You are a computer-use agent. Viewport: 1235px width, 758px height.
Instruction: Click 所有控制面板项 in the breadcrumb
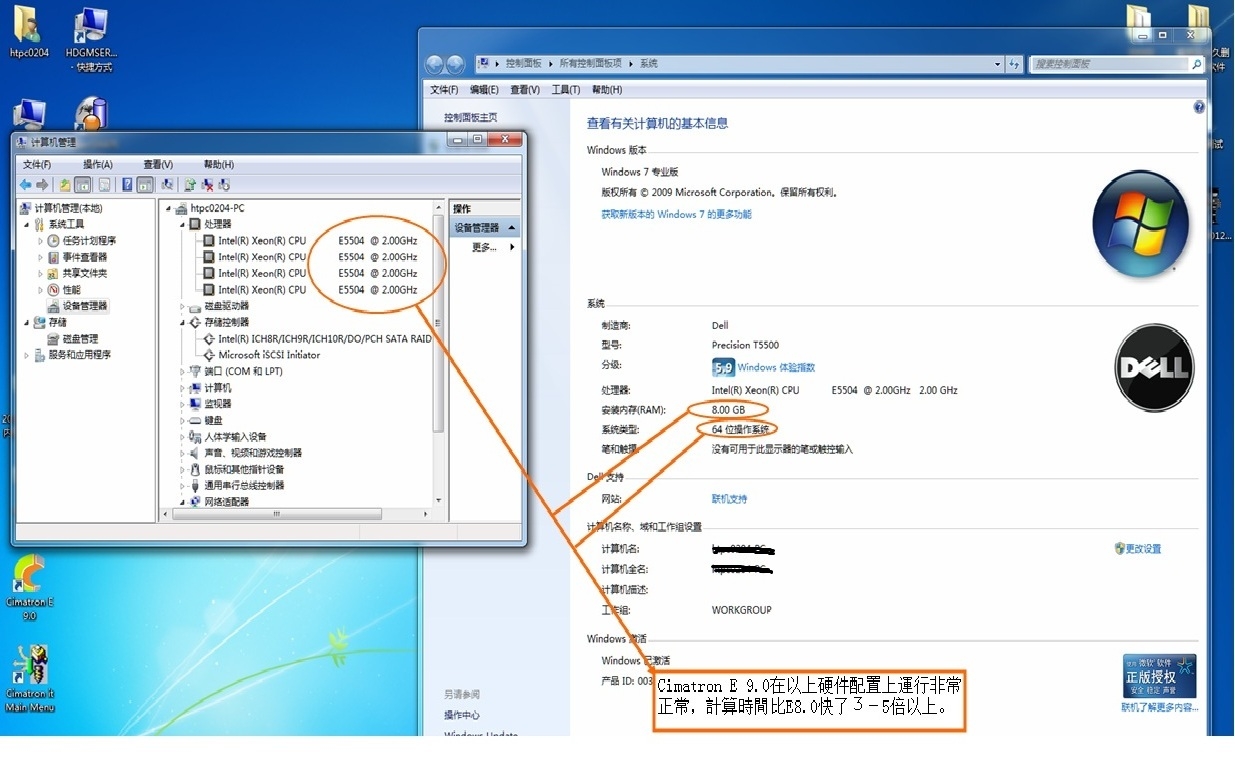pyautogui.click(x=589, y=64)
